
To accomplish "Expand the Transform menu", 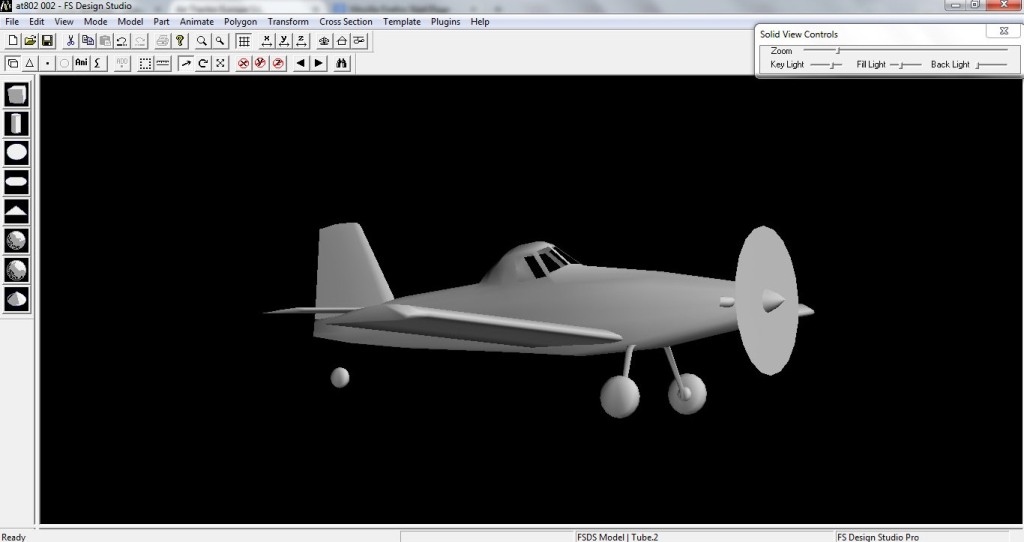I will click(288, 21).
